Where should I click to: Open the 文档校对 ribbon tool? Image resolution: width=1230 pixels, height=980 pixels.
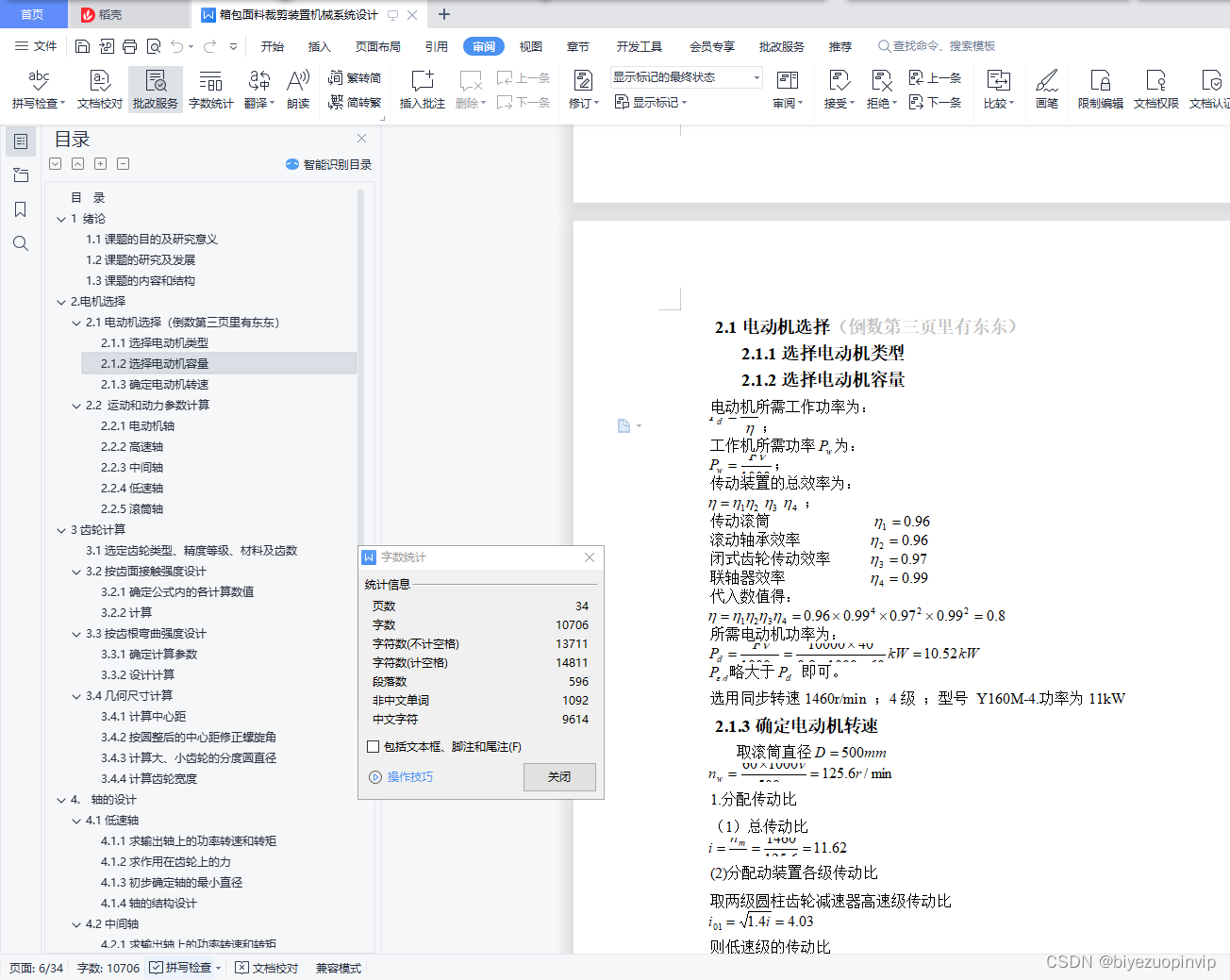pos(100,90)
